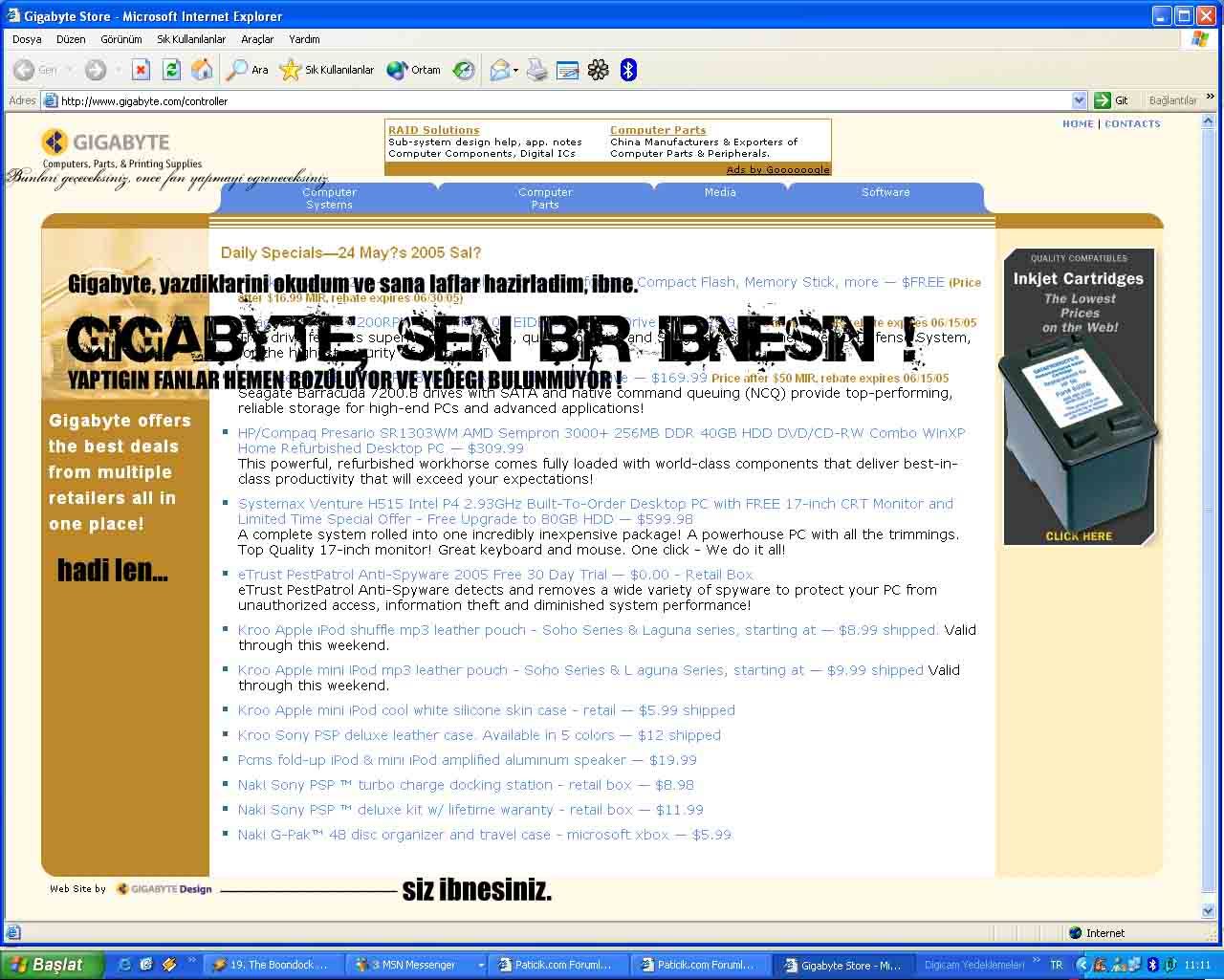Follow the HOME link at top right
The image size is (1224, 980).
coord(1078,123)
